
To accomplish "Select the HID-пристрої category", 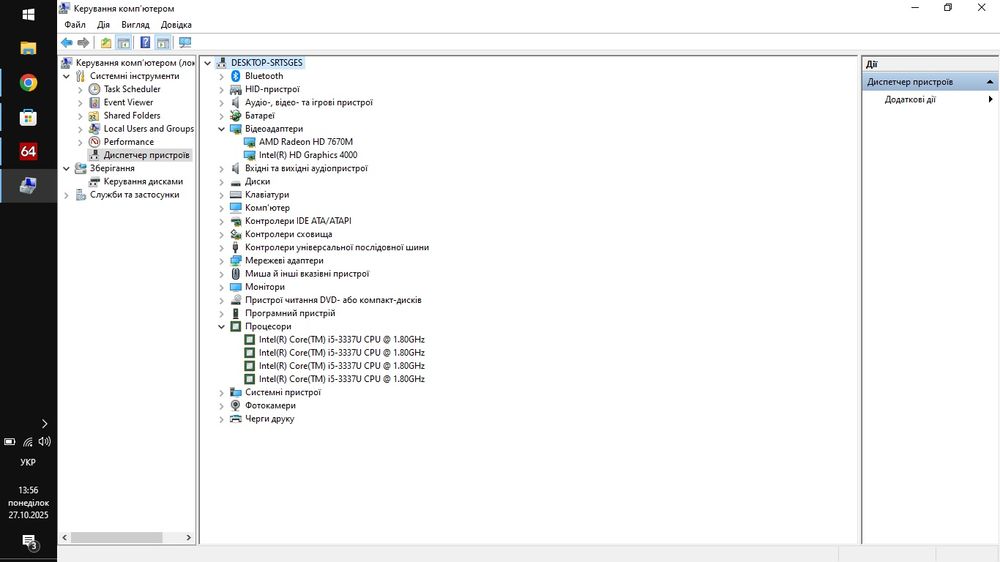I will click(272, 89).
